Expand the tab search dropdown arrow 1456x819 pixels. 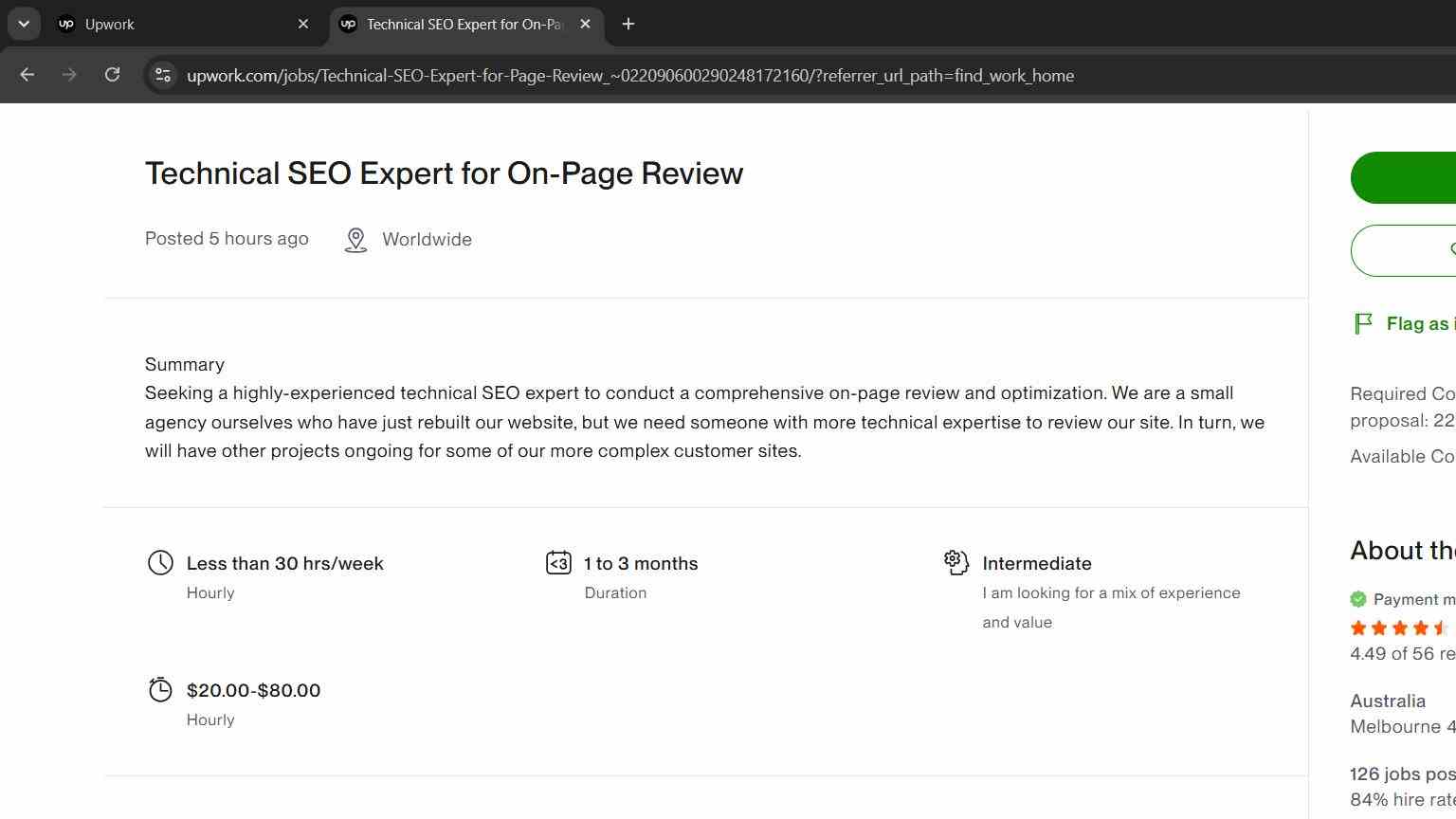24,24
